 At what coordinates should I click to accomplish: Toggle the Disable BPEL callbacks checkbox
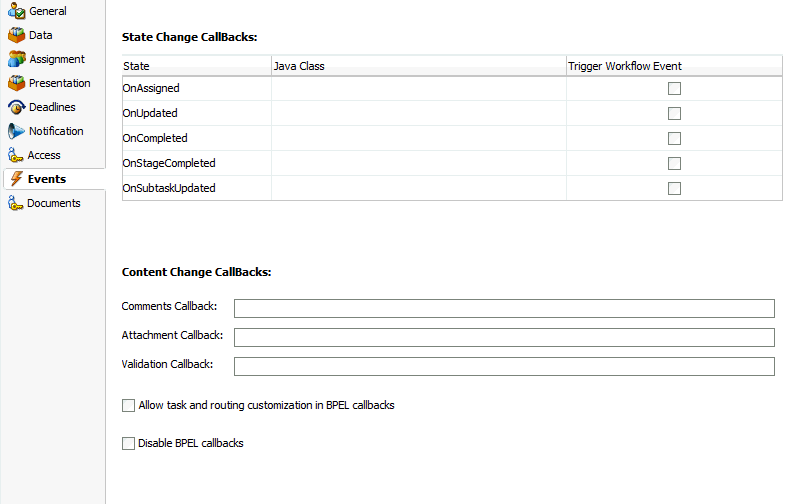(128, 444)
